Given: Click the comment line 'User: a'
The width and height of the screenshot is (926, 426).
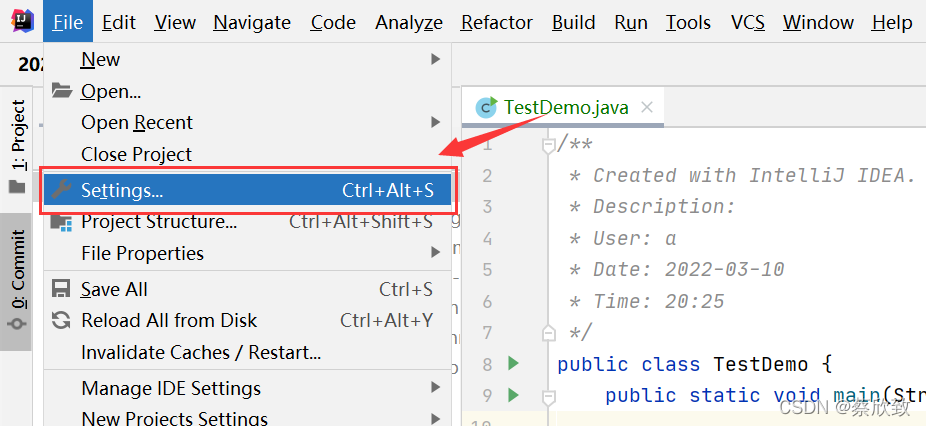Looking at the screenshot, I should (x=634, y=238).
